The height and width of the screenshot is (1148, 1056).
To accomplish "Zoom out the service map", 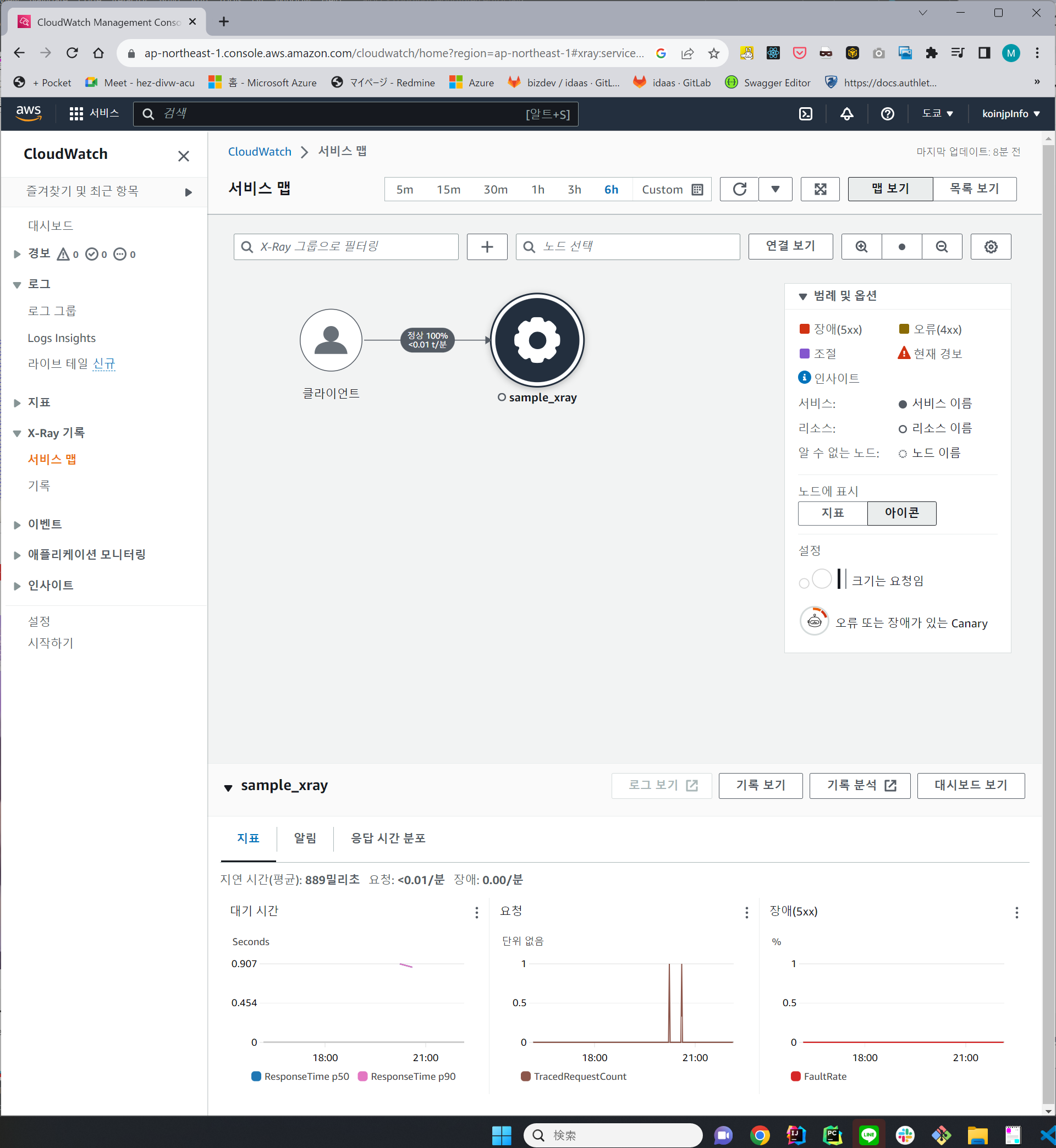I will coord(941,247).
